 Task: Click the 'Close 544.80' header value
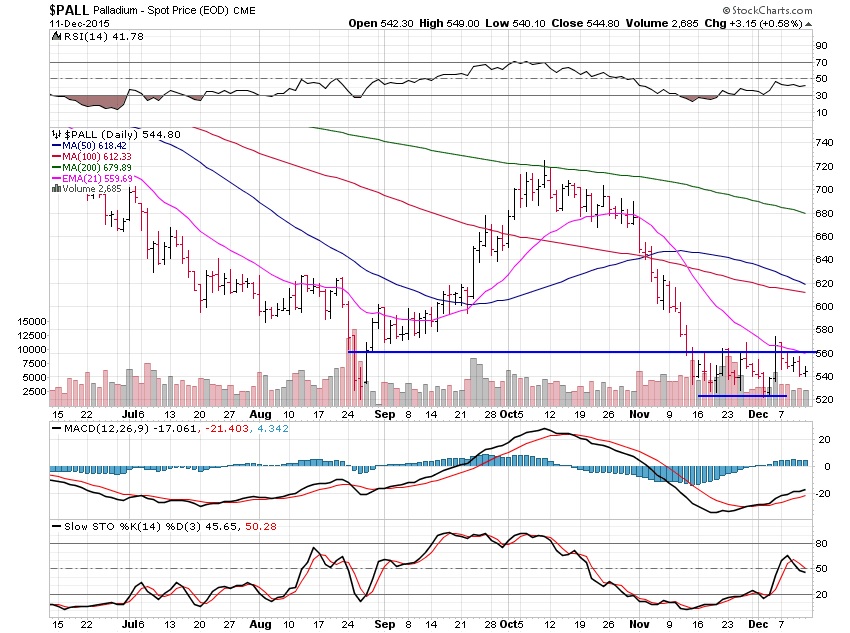(585, 23)
